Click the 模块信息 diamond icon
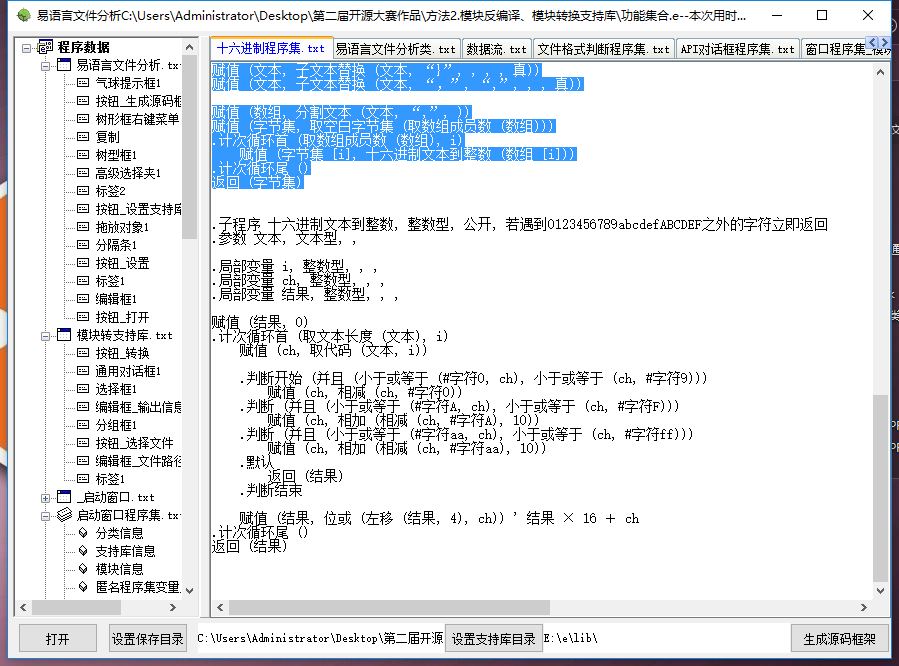The height and width of the screenshot is (666, 899). pos(82,570)
